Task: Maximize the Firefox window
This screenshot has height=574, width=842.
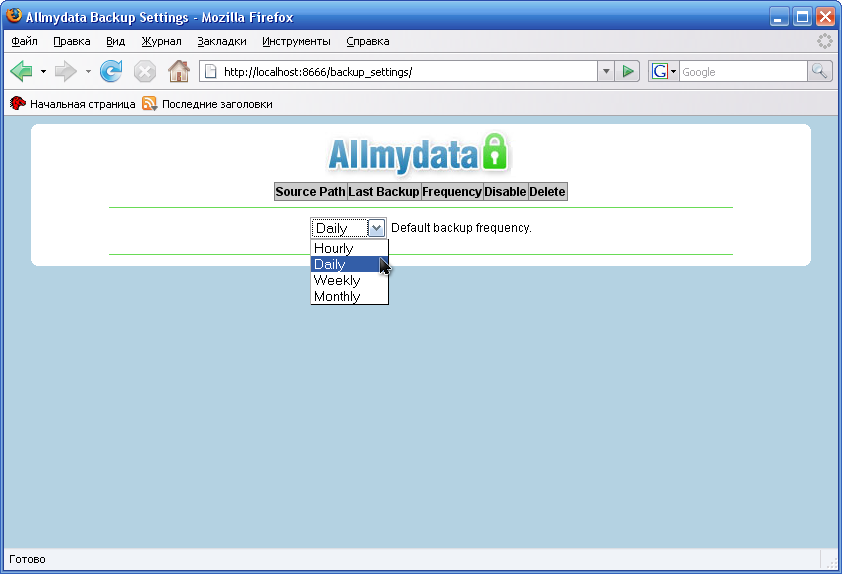Action: 802,17
